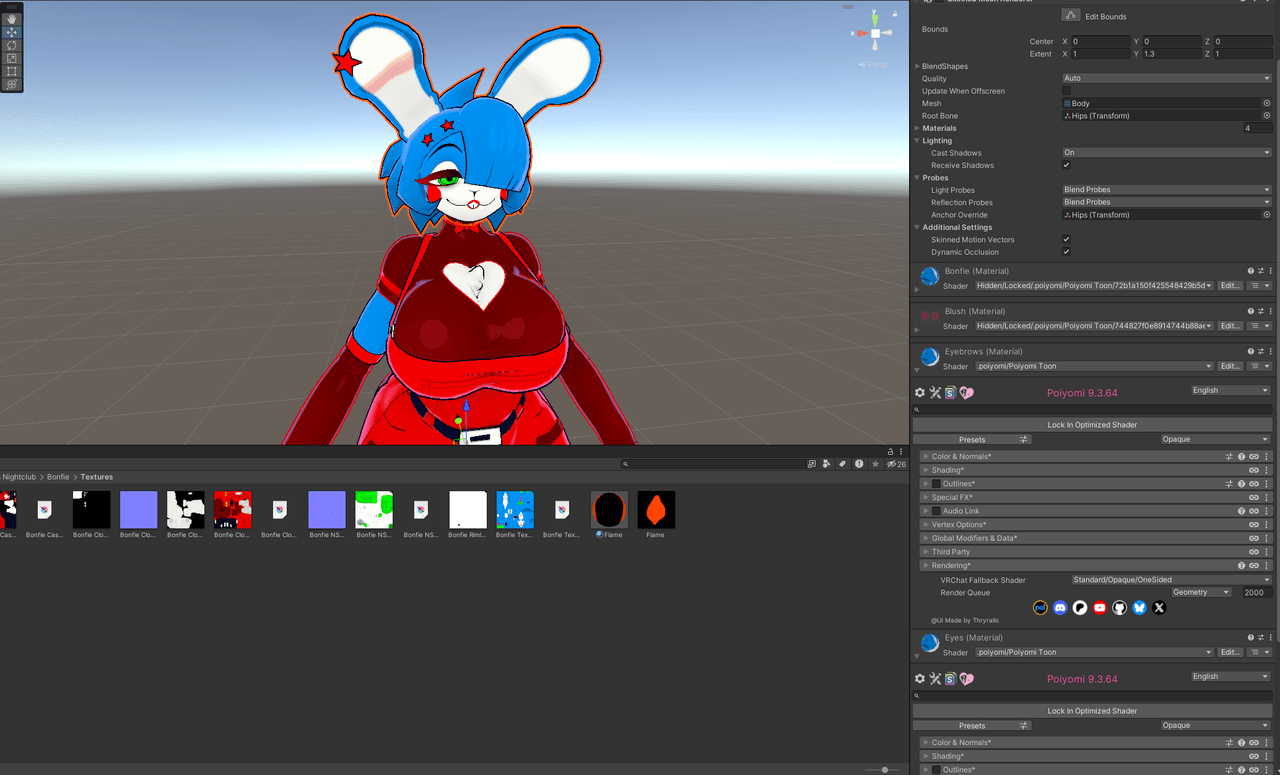
Task: Open the Quality dropdown
Action: (1167, 78)
